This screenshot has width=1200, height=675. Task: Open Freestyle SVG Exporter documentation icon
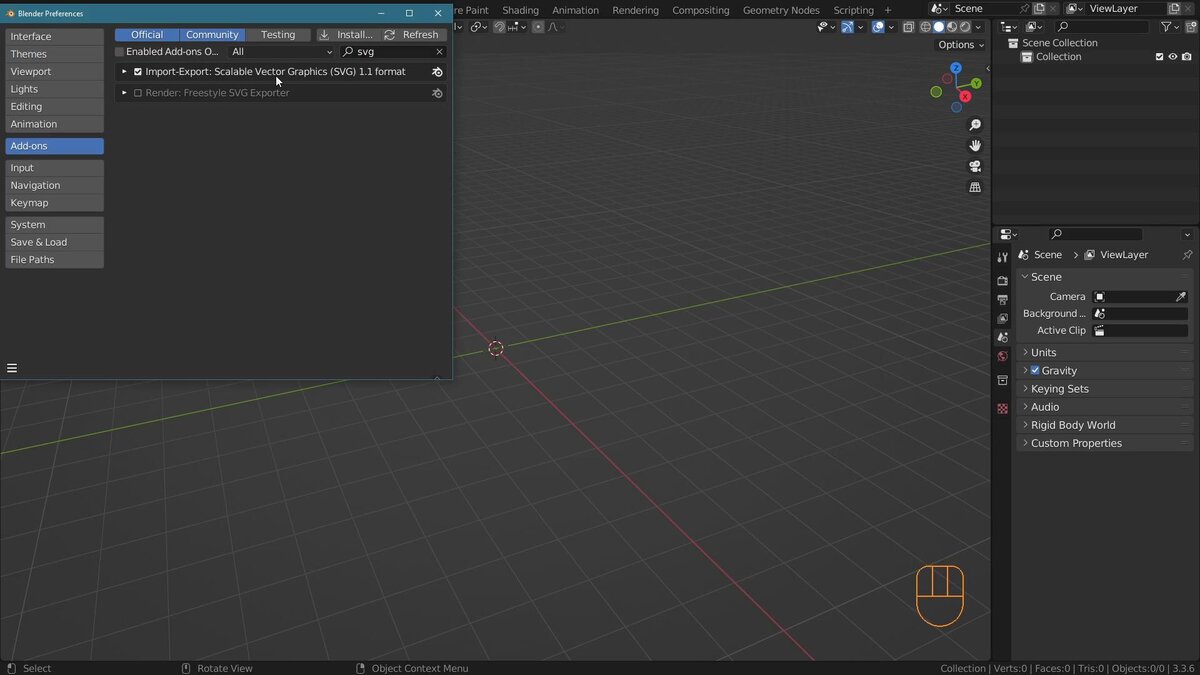point(437,93)
